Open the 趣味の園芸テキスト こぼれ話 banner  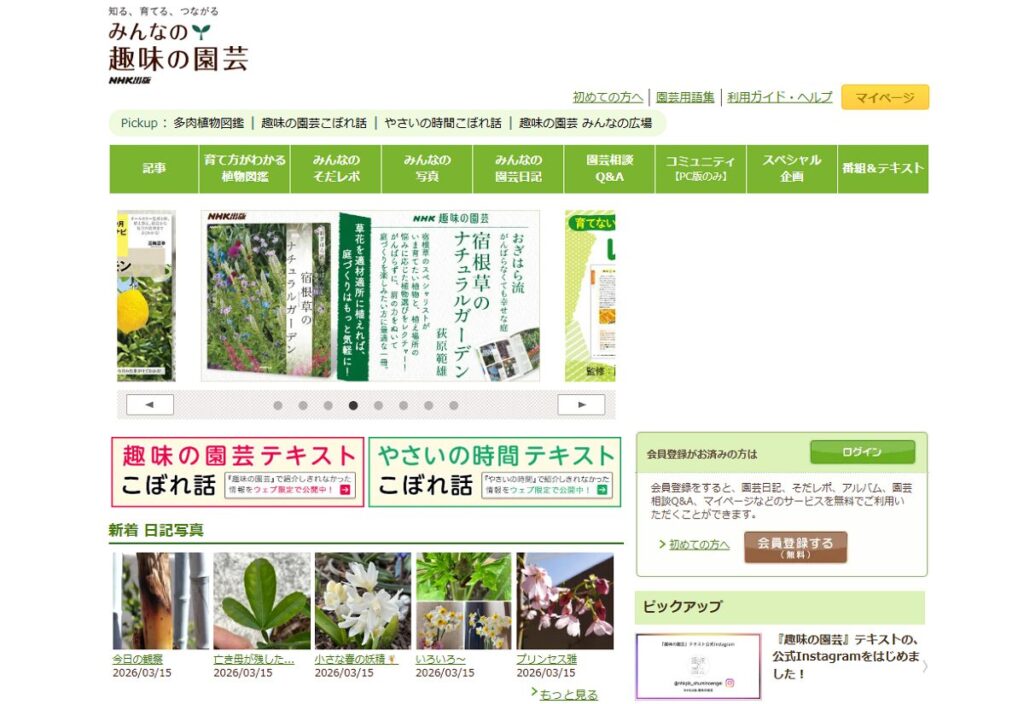(x=237, y=472)
